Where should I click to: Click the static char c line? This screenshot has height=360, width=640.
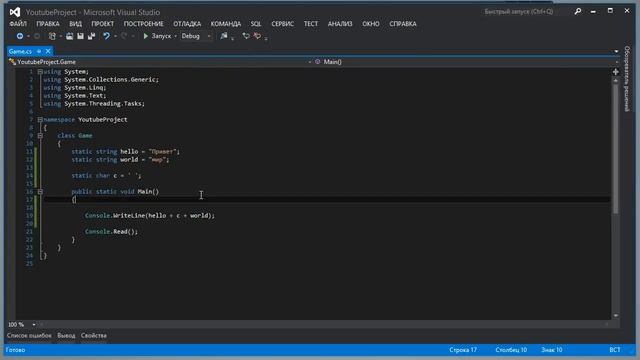pyautogui.click(x=106, y=176)
